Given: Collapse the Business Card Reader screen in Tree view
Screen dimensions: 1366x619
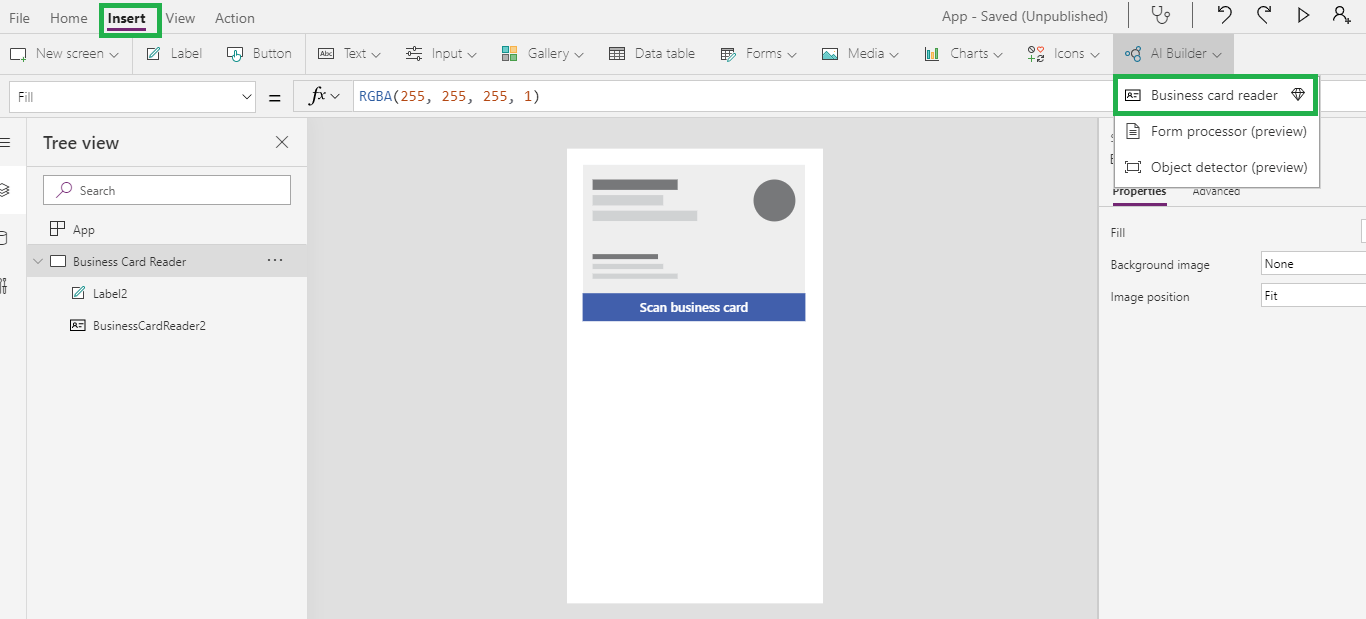Looking at the screenshot, I should tap(38, 261).
